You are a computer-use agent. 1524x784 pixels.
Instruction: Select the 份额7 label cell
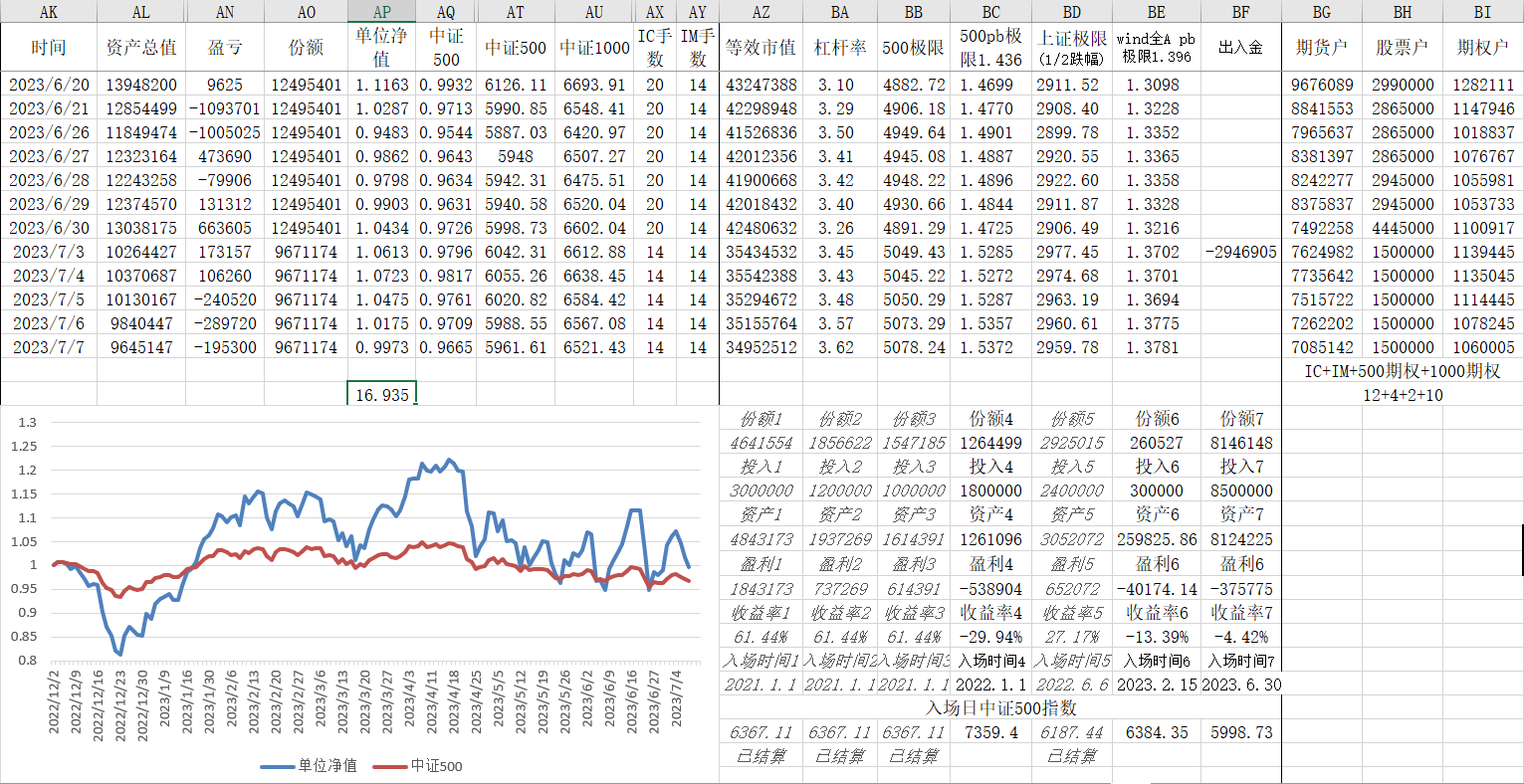tap(1240, 419)
